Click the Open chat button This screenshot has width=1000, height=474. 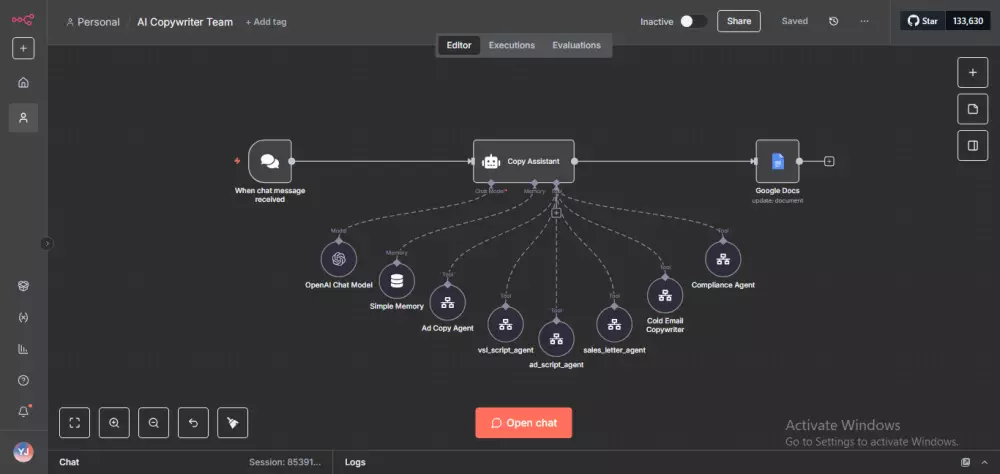524,423
